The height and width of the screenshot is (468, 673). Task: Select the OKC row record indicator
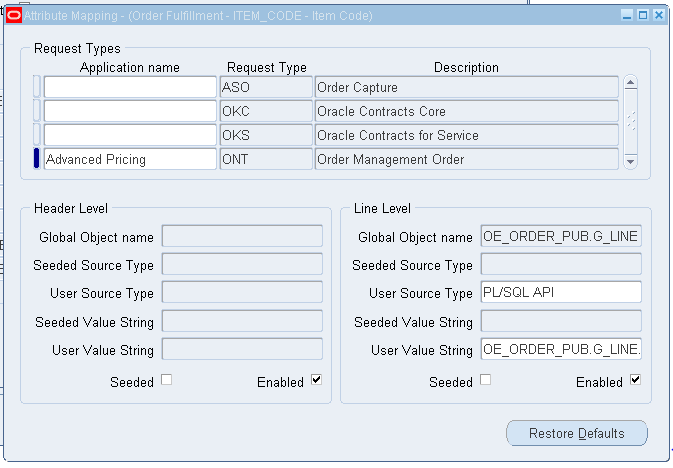(37, 111)
